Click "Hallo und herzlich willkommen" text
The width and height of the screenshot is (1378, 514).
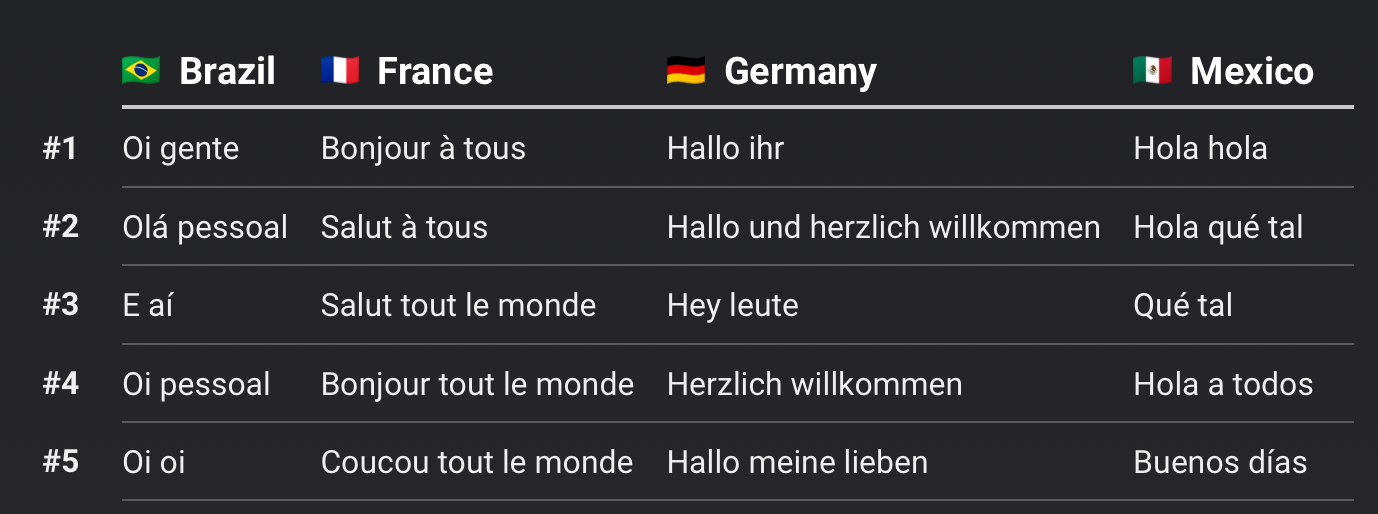pos(883,227)
